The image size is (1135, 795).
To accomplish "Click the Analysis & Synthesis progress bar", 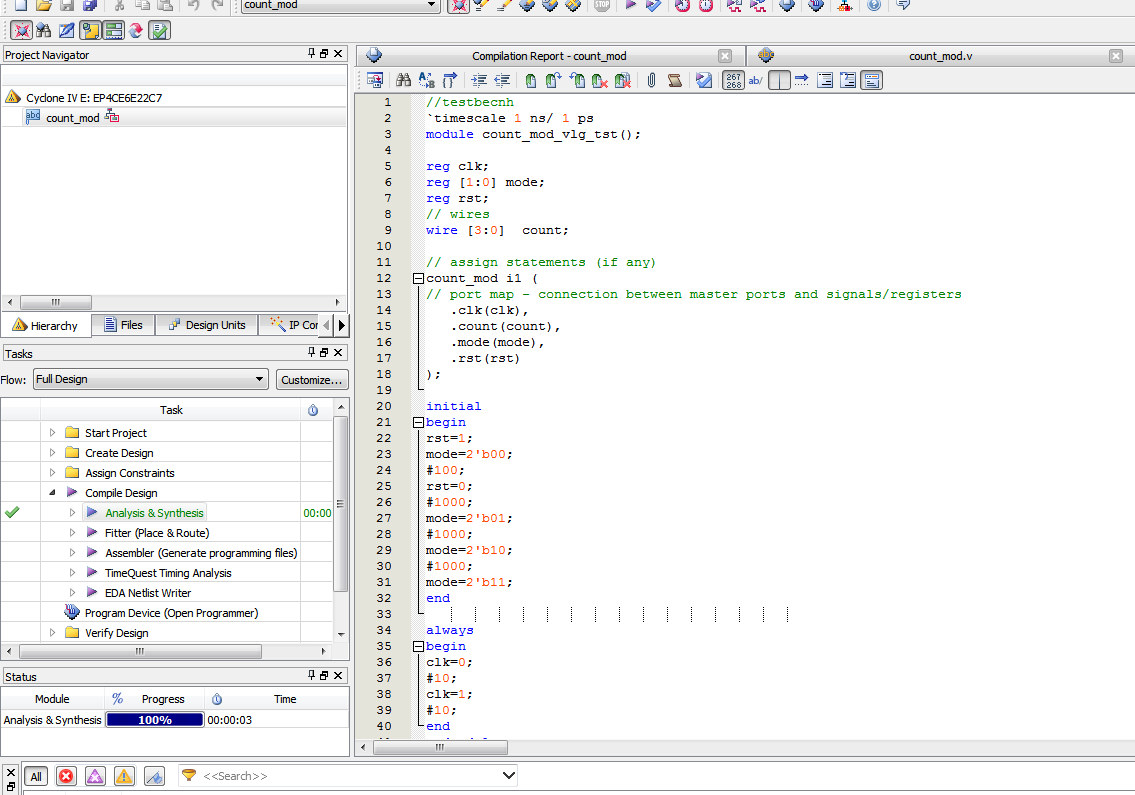I will (x=155, y=720).
